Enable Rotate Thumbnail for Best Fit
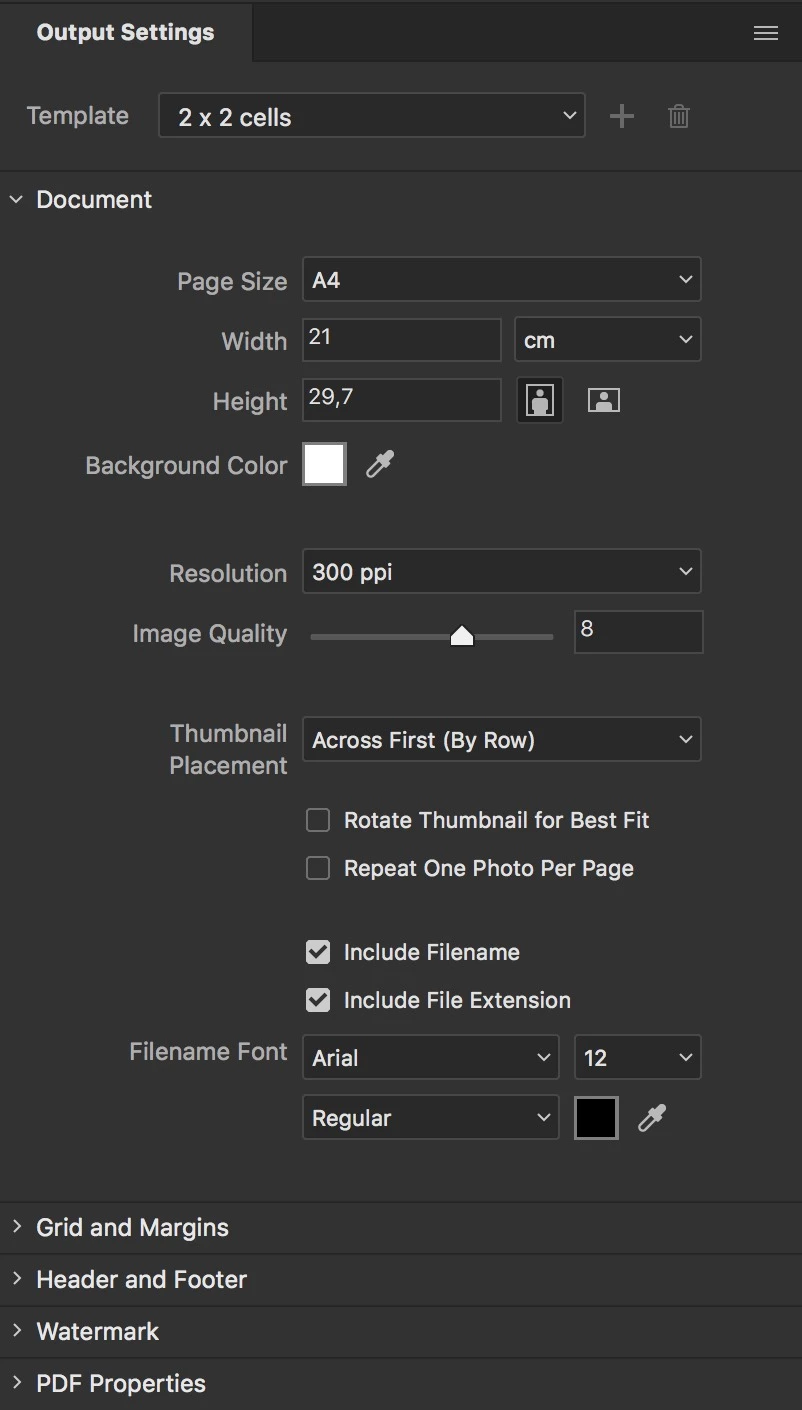This screenshot has width=802, height=1410. (318, 821)
